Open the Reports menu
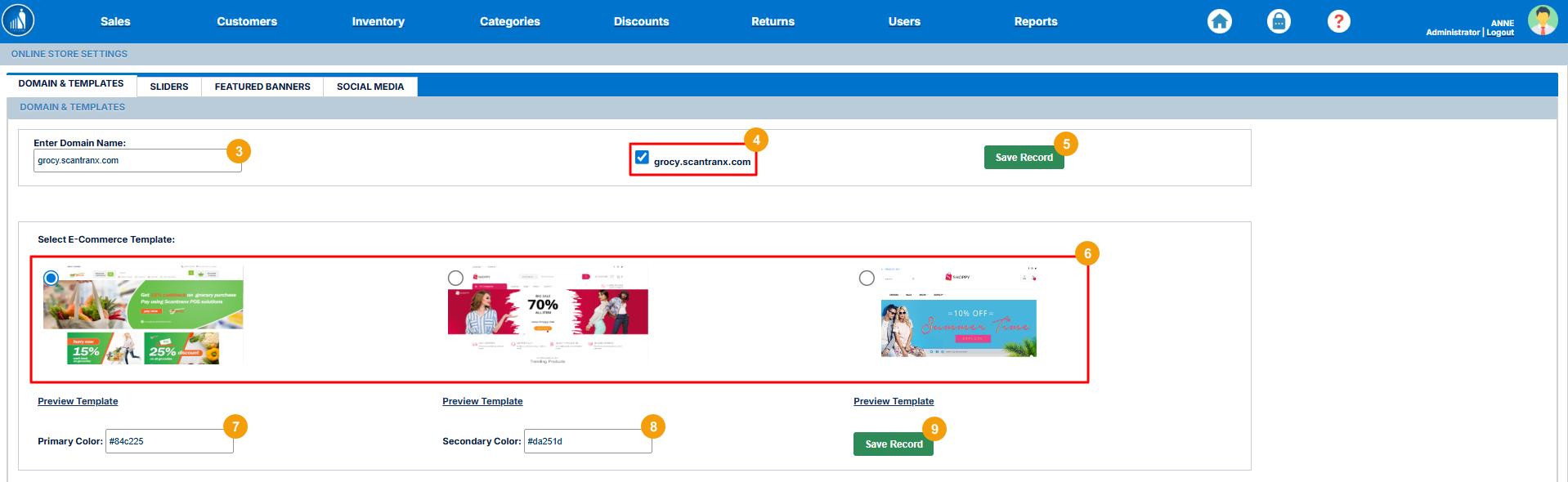The image size is (1568, 482). pyautogui.click(x=1035, y=21)
